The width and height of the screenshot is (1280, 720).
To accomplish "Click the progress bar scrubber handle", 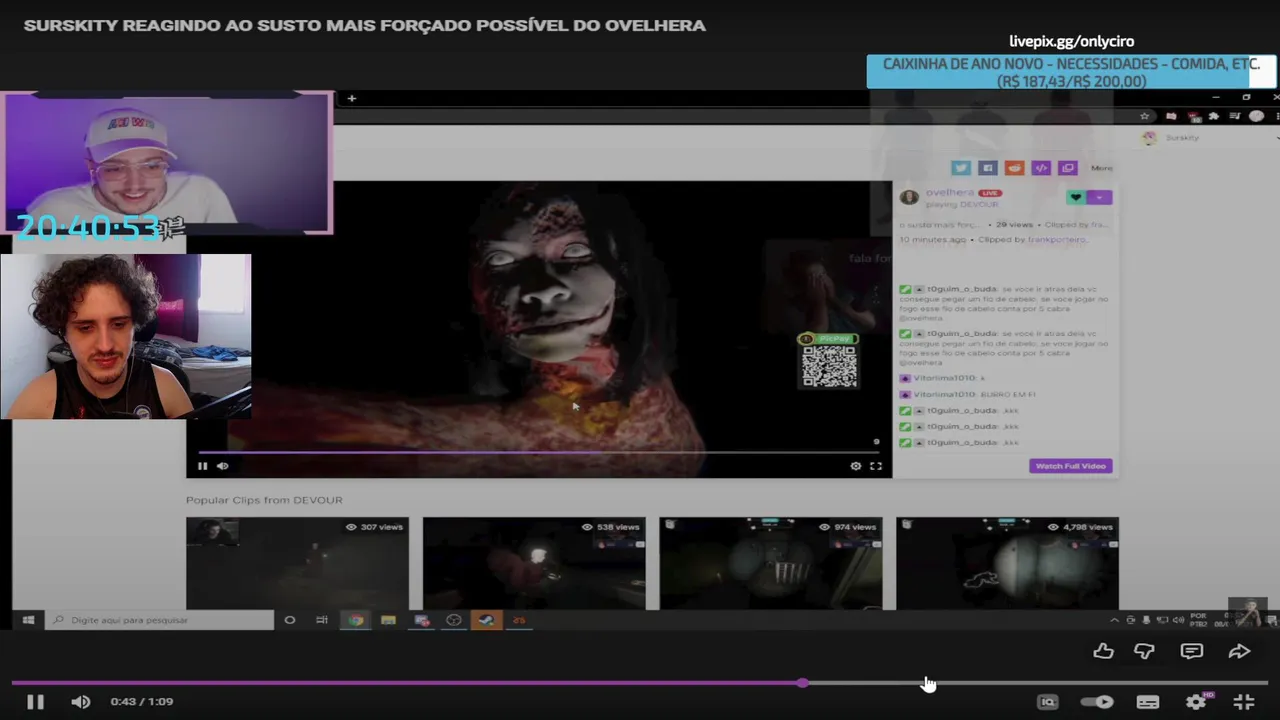I will (x=803, y=683).
